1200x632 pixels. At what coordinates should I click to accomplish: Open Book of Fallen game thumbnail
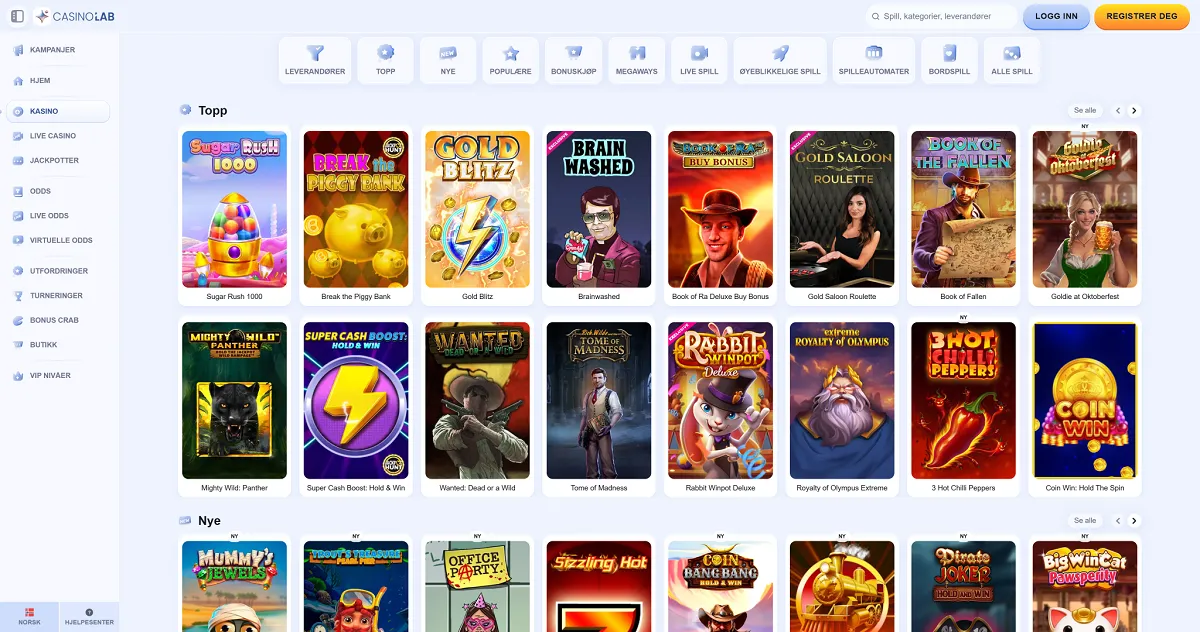(x=963, y=209)
